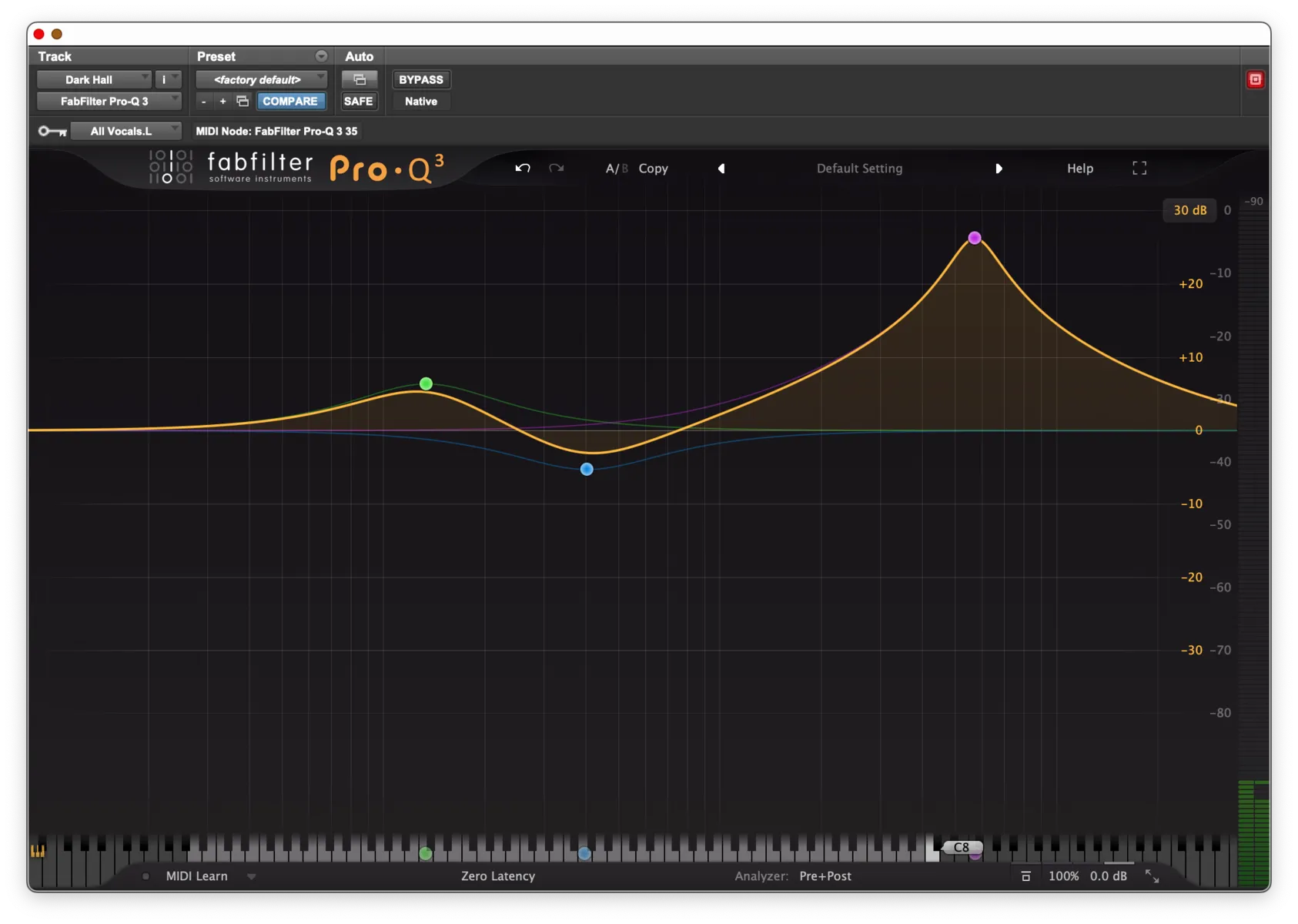Click the blue band marker on piano roll
Screen dimensions: 1298x924
tap(584, 853)
